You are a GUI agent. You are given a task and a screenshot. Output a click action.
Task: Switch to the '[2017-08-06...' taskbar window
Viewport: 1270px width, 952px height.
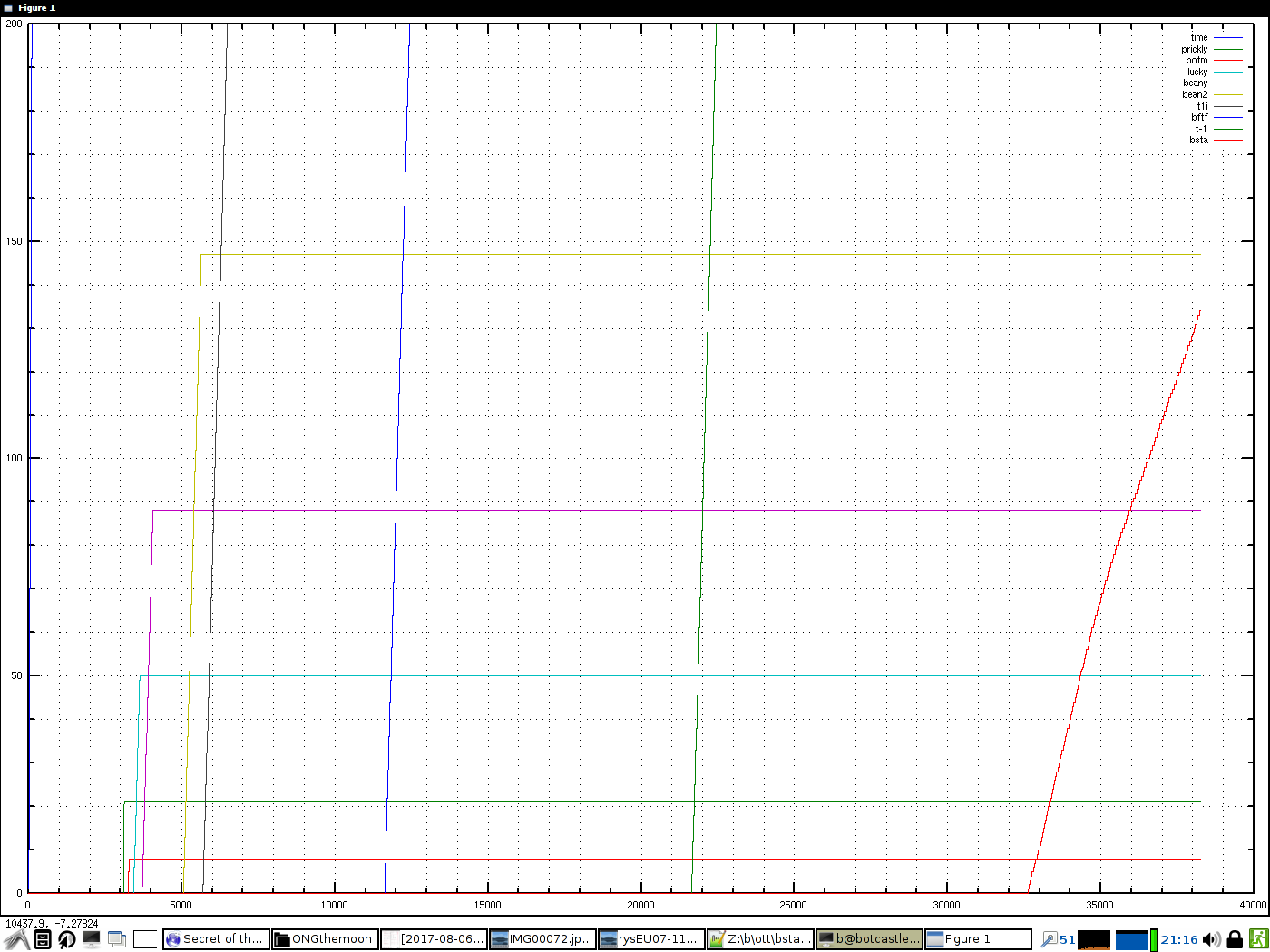[434, 939]
